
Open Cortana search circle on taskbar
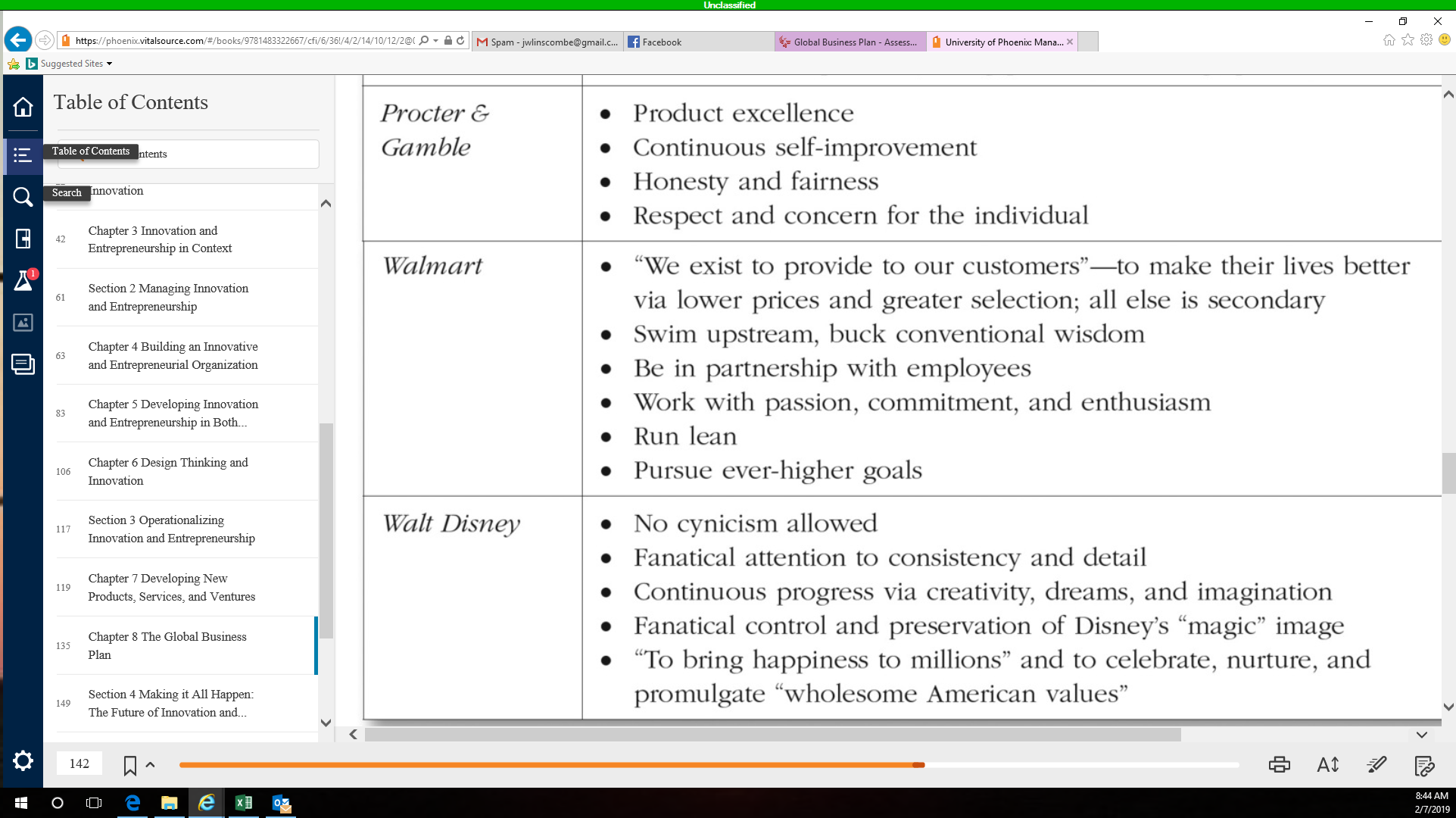(x=58, y=803)
